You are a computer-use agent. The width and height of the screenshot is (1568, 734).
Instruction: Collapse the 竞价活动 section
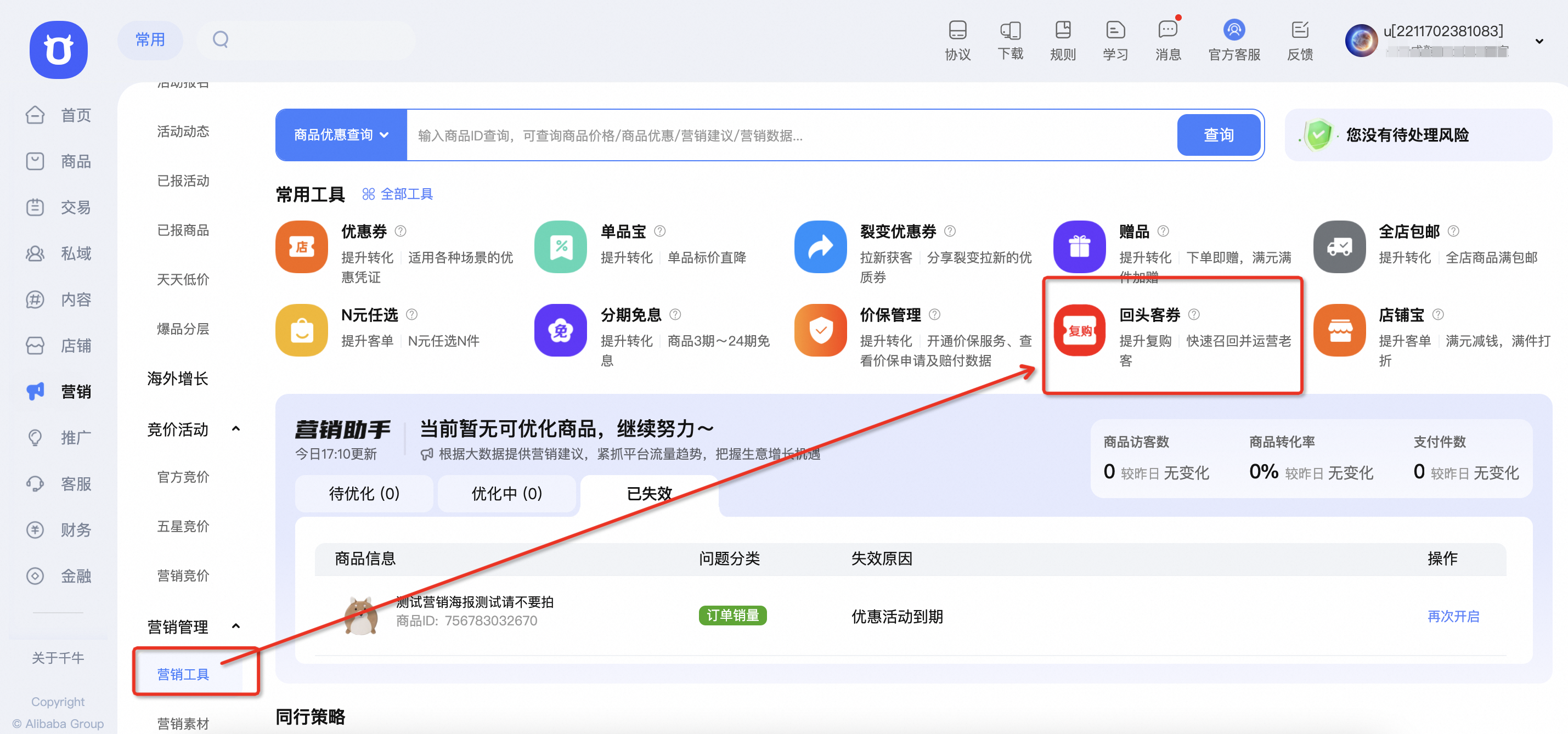236,429
